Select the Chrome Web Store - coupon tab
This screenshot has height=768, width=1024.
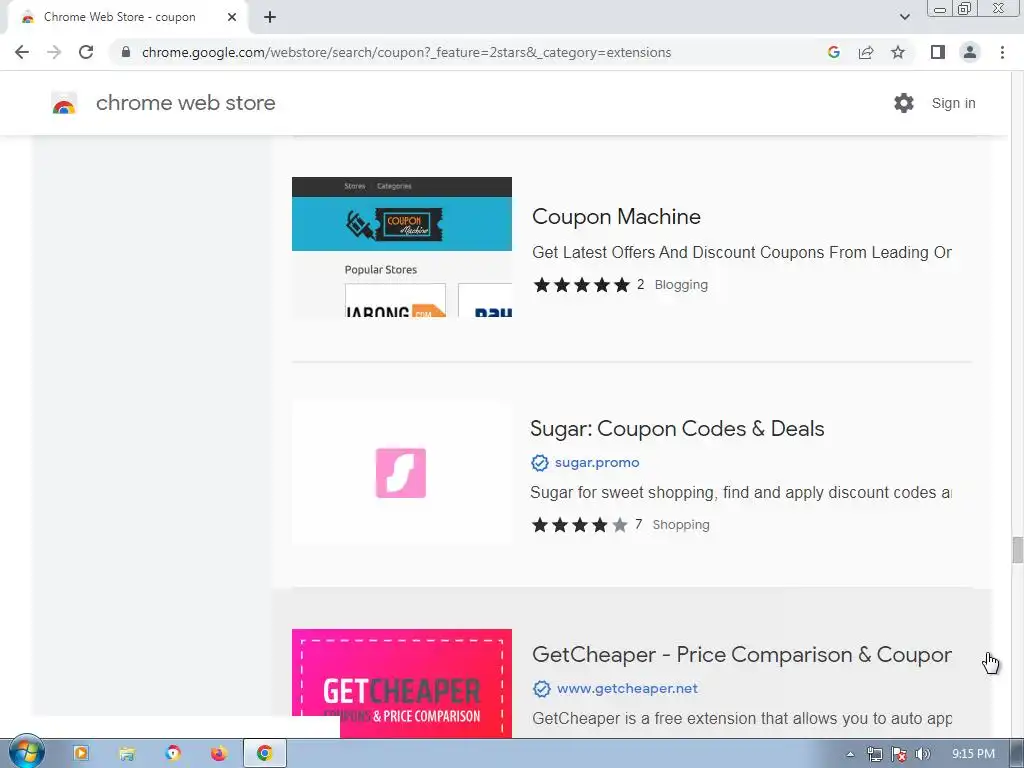(127, 17)
